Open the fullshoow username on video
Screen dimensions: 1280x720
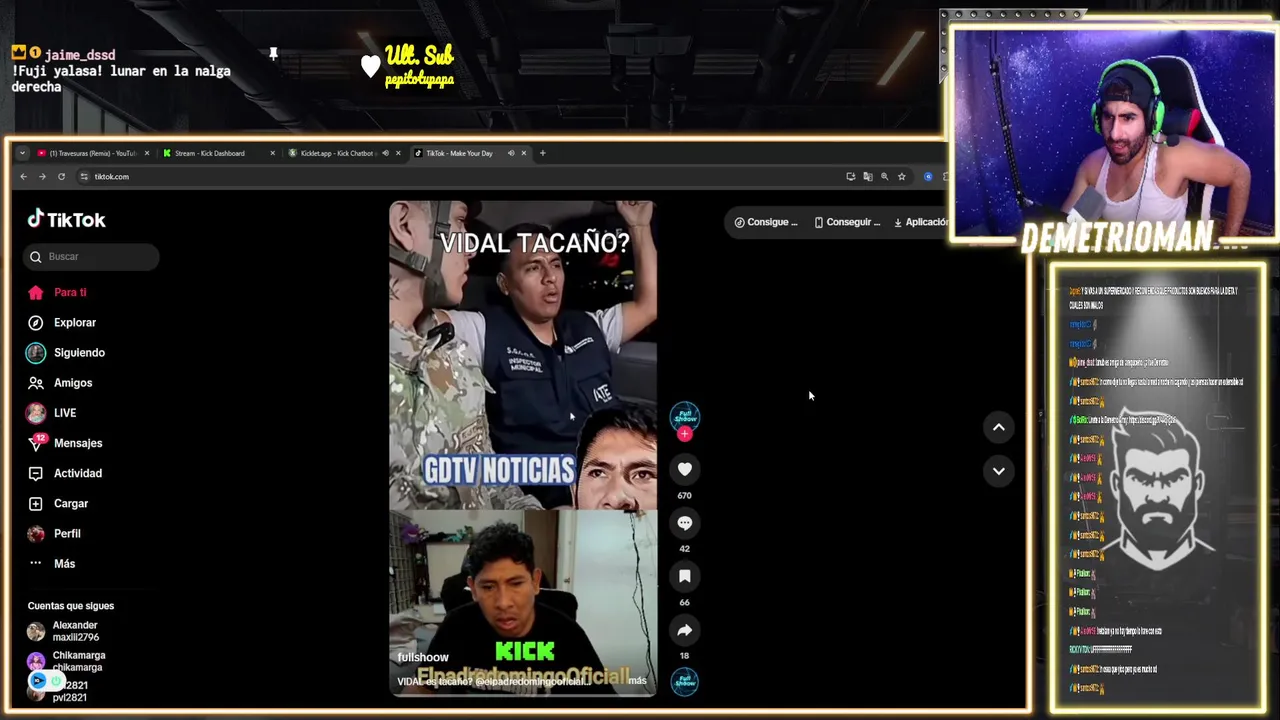(x=423, y=657)
